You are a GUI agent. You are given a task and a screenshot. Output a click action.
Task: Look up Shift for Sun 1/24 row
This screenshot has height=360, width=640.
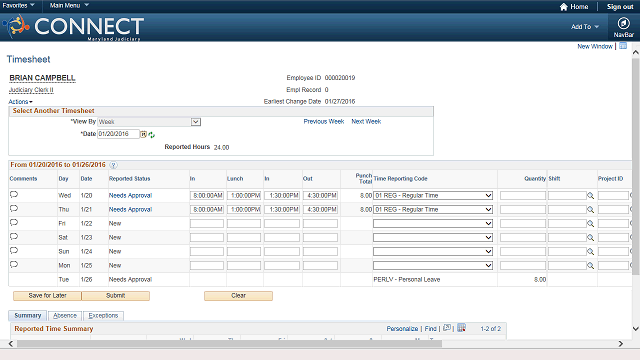(x=590, y=251)
